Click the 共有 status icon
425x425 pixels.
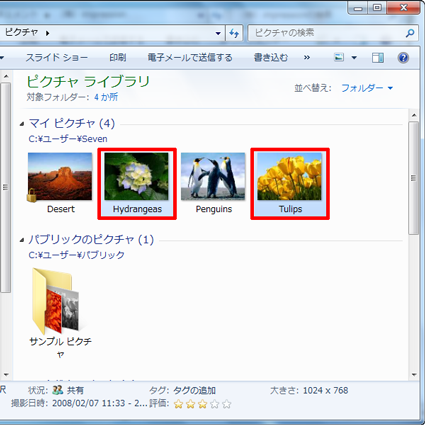(58, 390)
